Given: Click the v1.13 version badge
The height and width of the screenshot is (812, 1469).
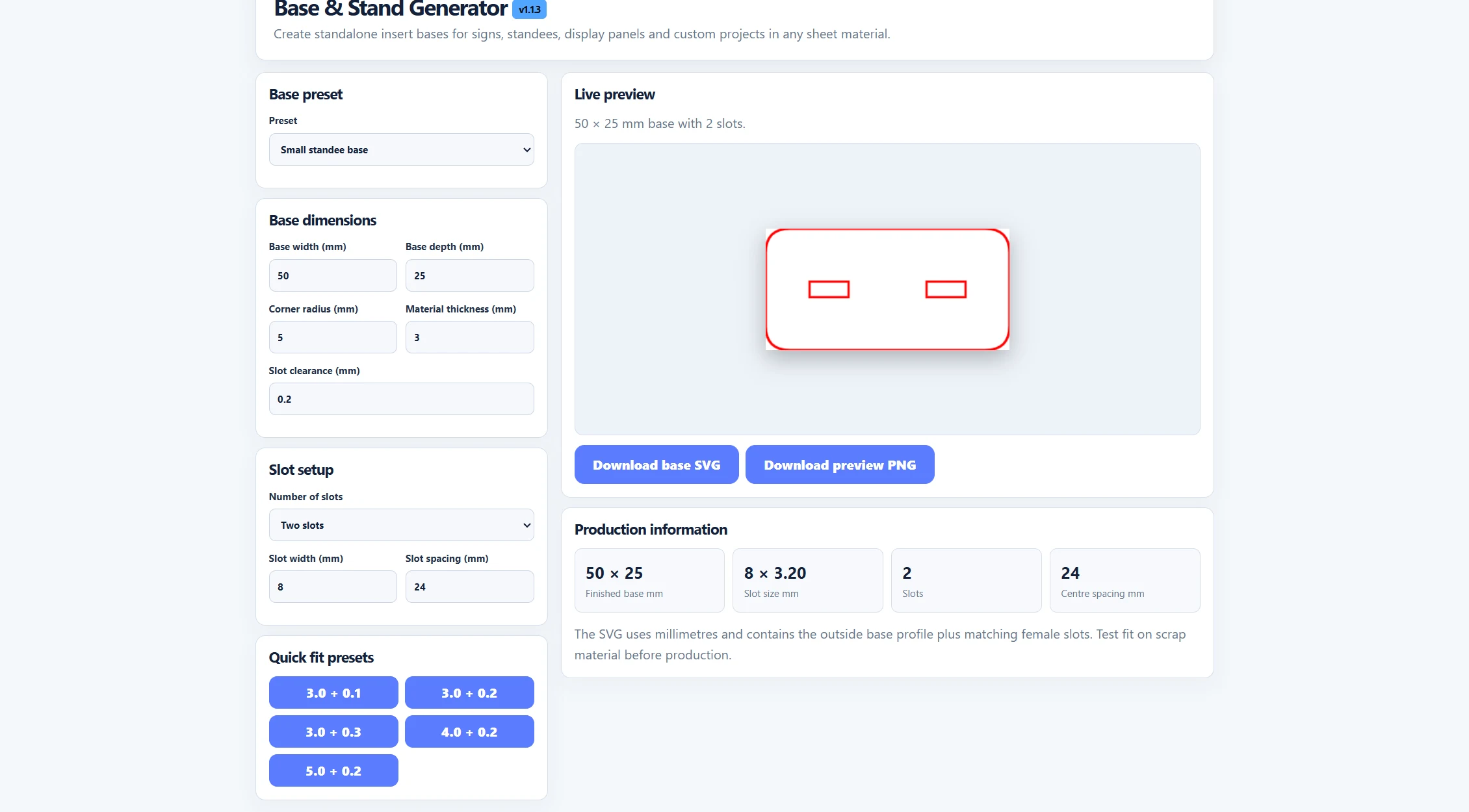Looking at the screenshot, I should 529,9.
